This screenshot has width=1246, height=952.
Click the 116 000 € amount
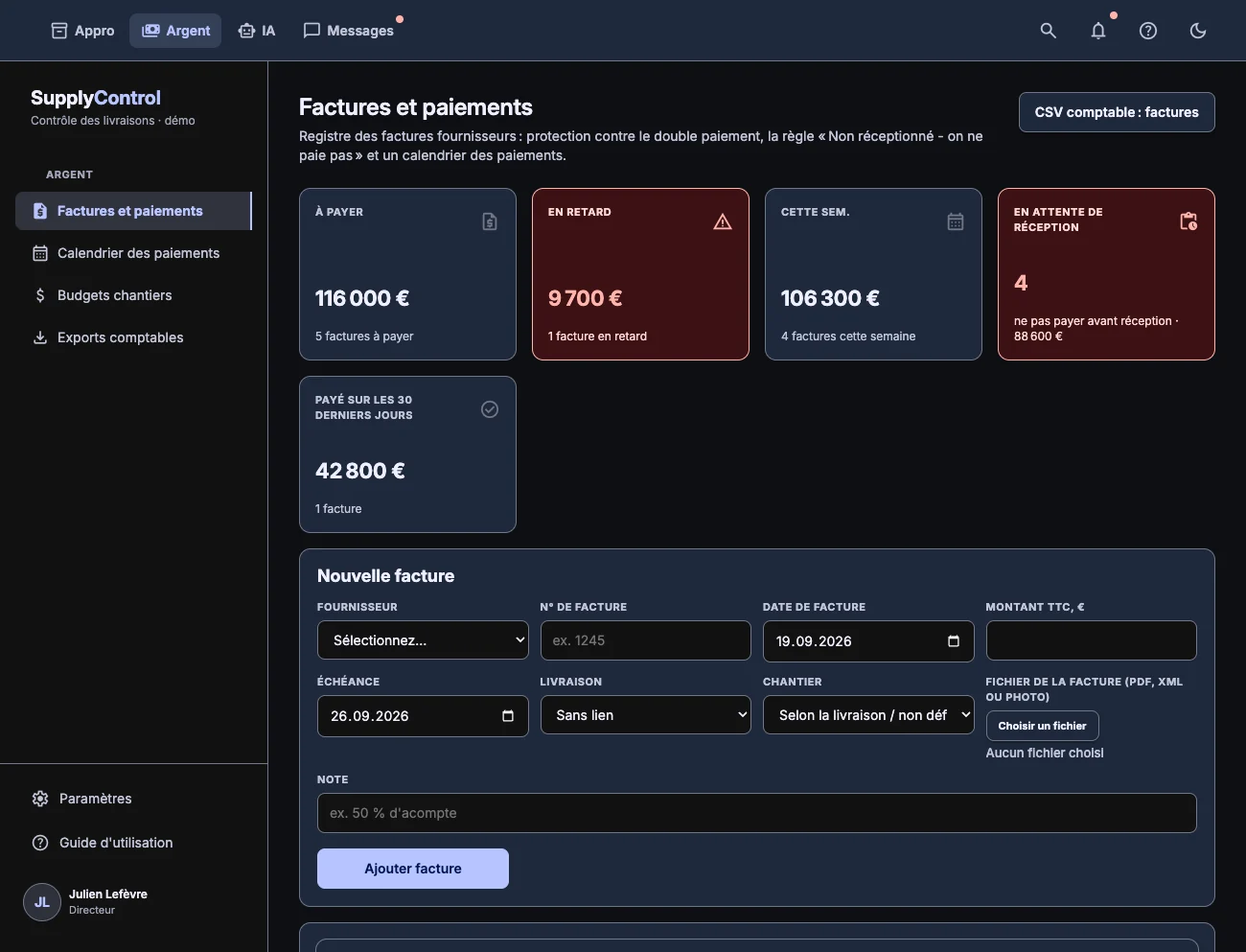click(362, 298)
